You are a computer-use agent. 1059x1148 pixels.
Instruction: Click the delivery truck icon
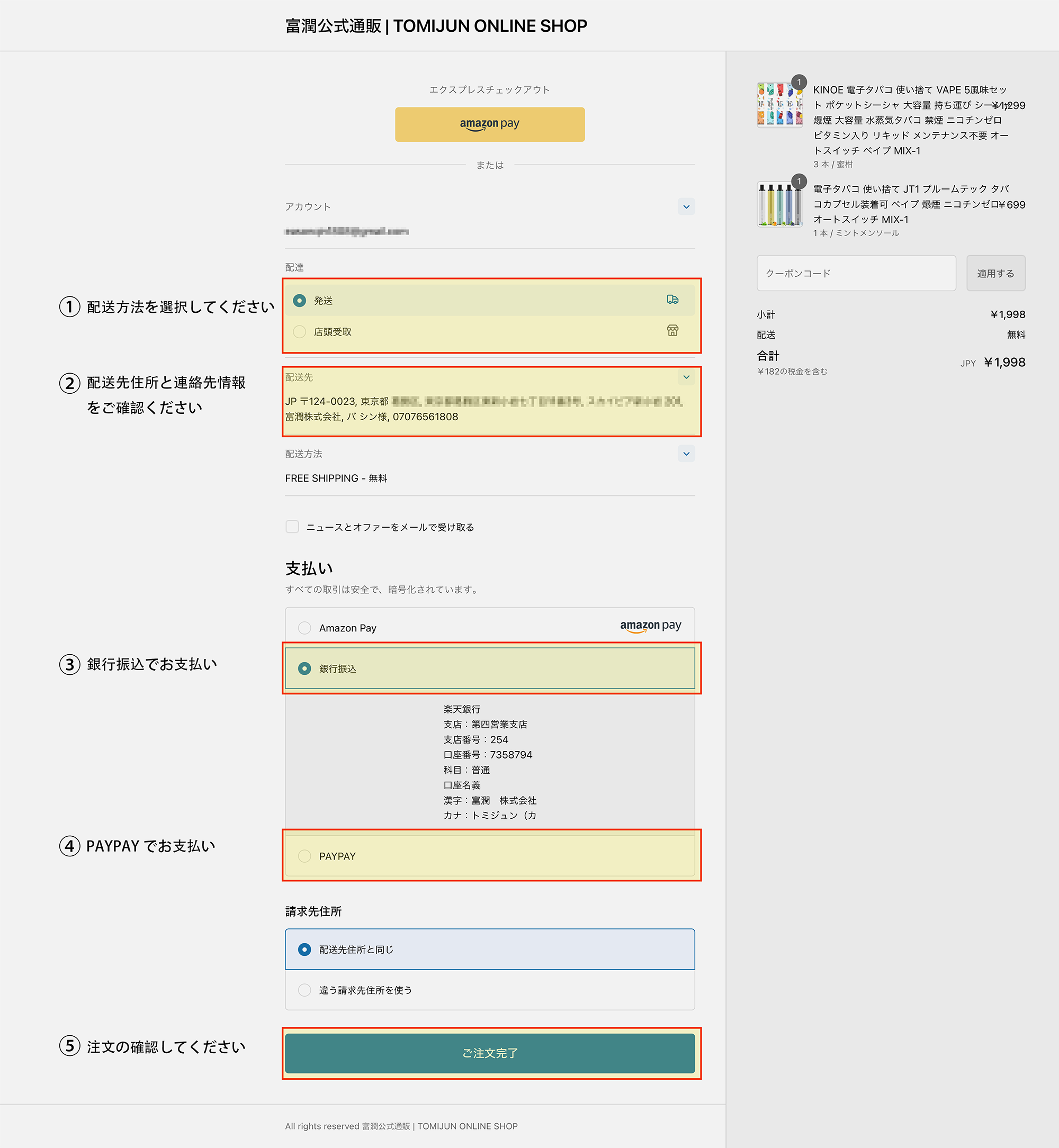[672, 300]
